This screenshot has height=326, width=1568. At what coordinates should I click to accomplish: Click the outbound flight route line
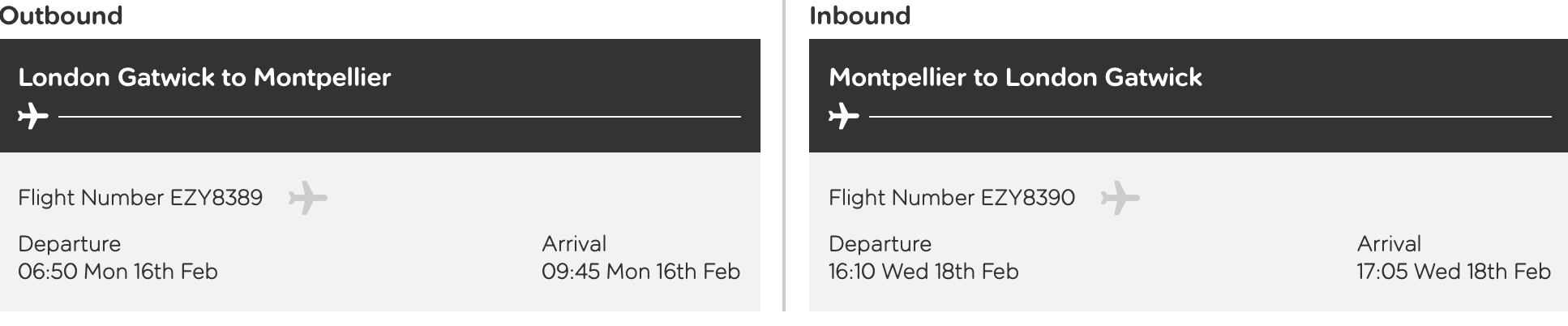tap(399, 117)
